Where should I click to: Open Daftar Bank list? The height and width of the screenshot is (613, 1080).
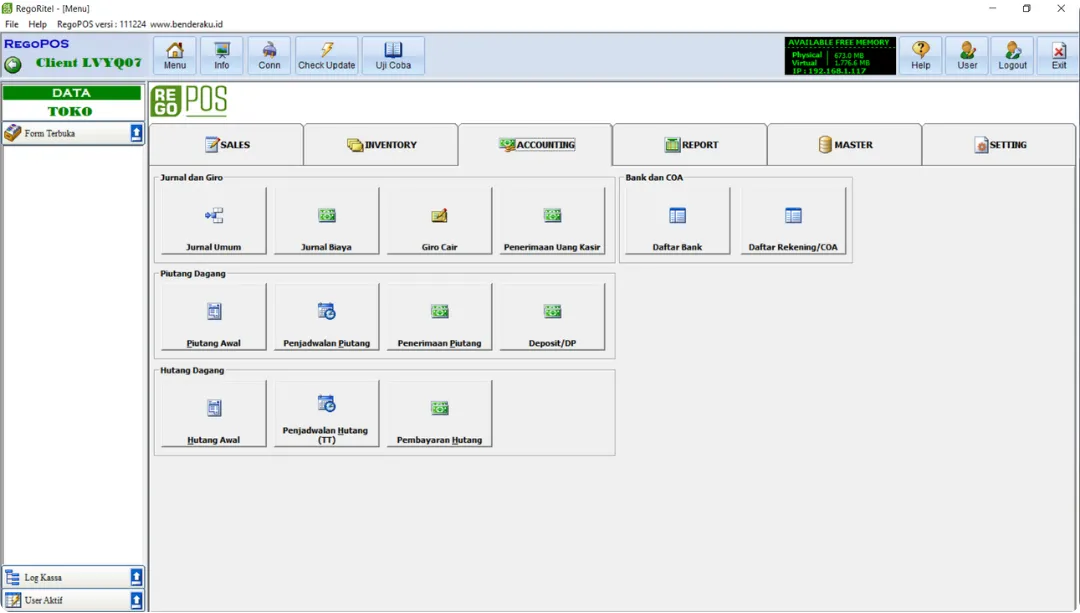677,222
